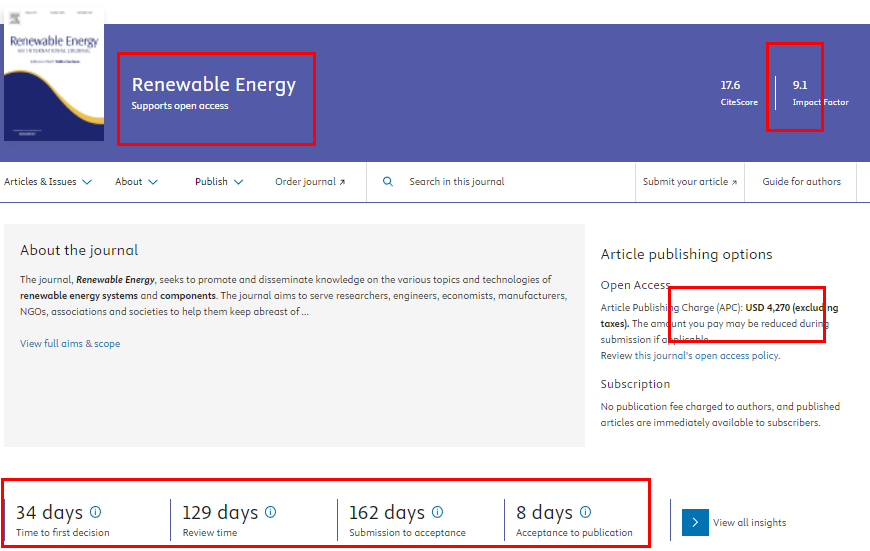This screenshot has width=870, height=551.
Task: Click the Time to first decision label
Action: click(x=63, y=533)
